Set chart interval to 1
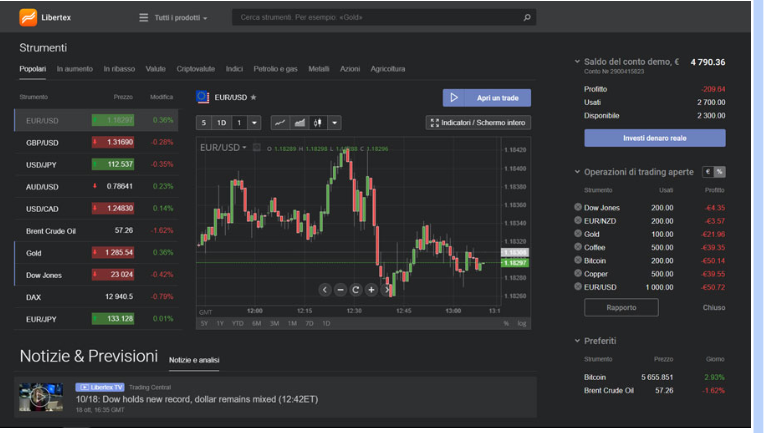 pos(239,123)
